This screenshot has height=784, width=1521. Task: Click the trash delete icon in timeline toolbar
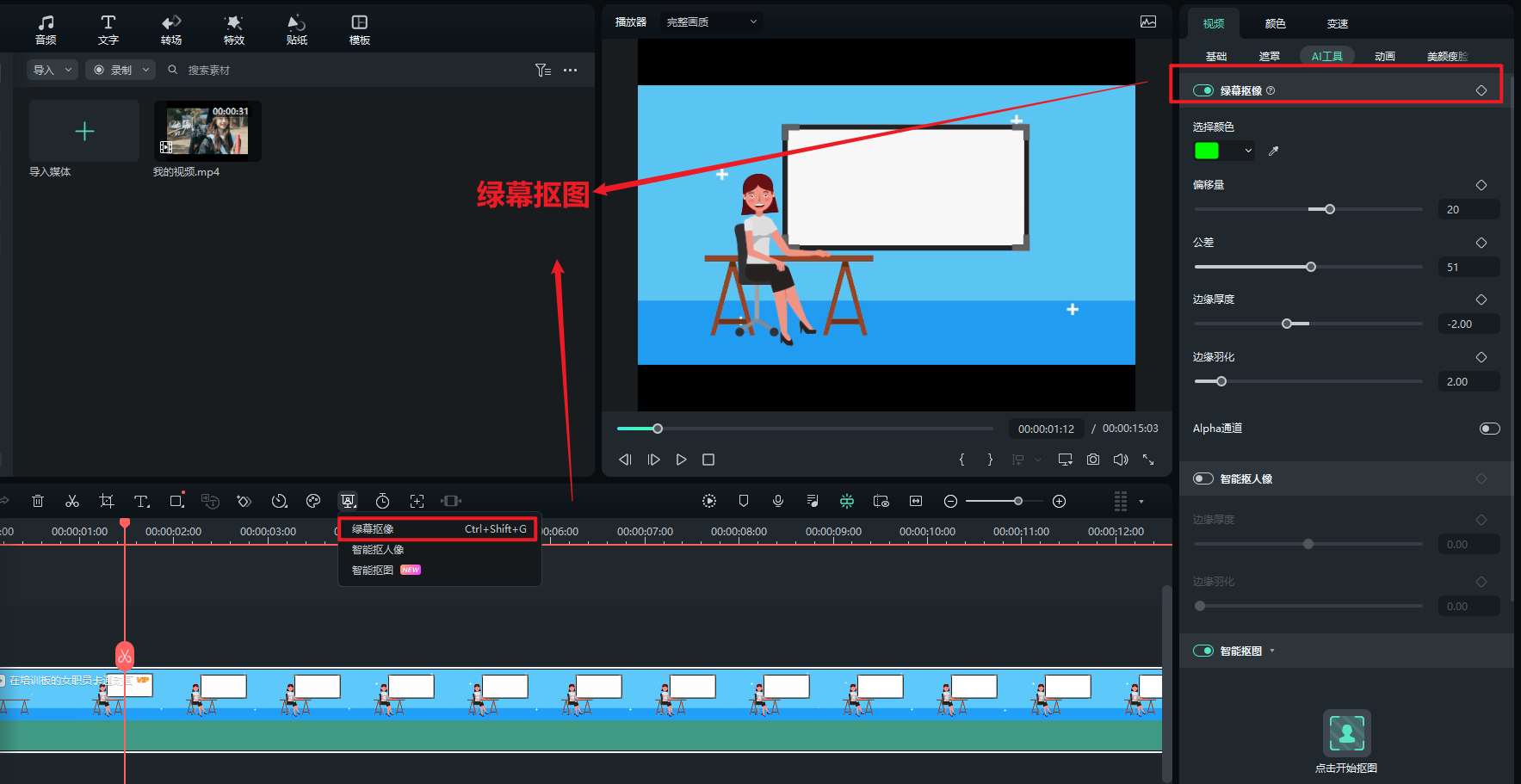pyautogui.click(x=38, y=501)
